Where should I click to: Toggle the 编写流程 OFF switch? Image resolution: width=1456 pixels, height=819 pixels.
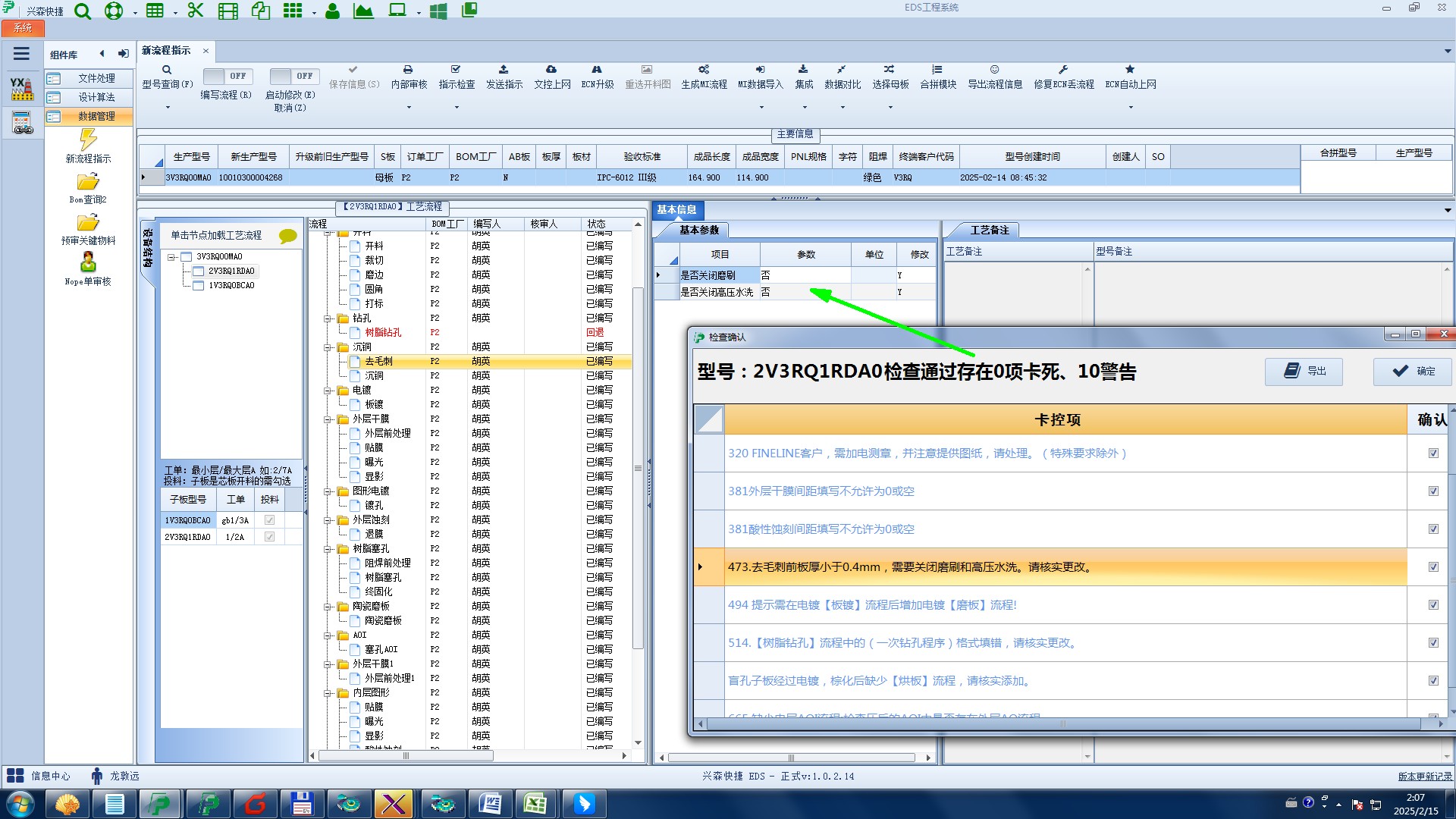click(x=228, y=76)
